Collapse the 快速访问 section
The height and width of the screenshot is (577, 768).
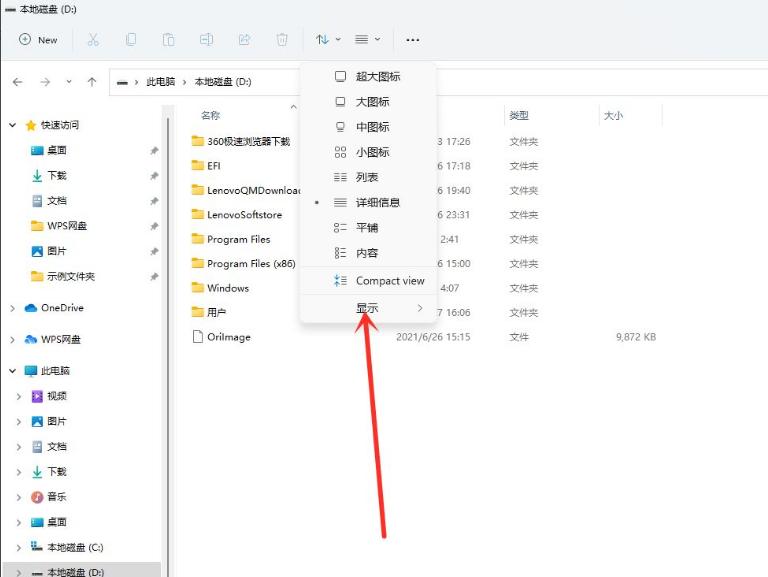pos(13,125)
